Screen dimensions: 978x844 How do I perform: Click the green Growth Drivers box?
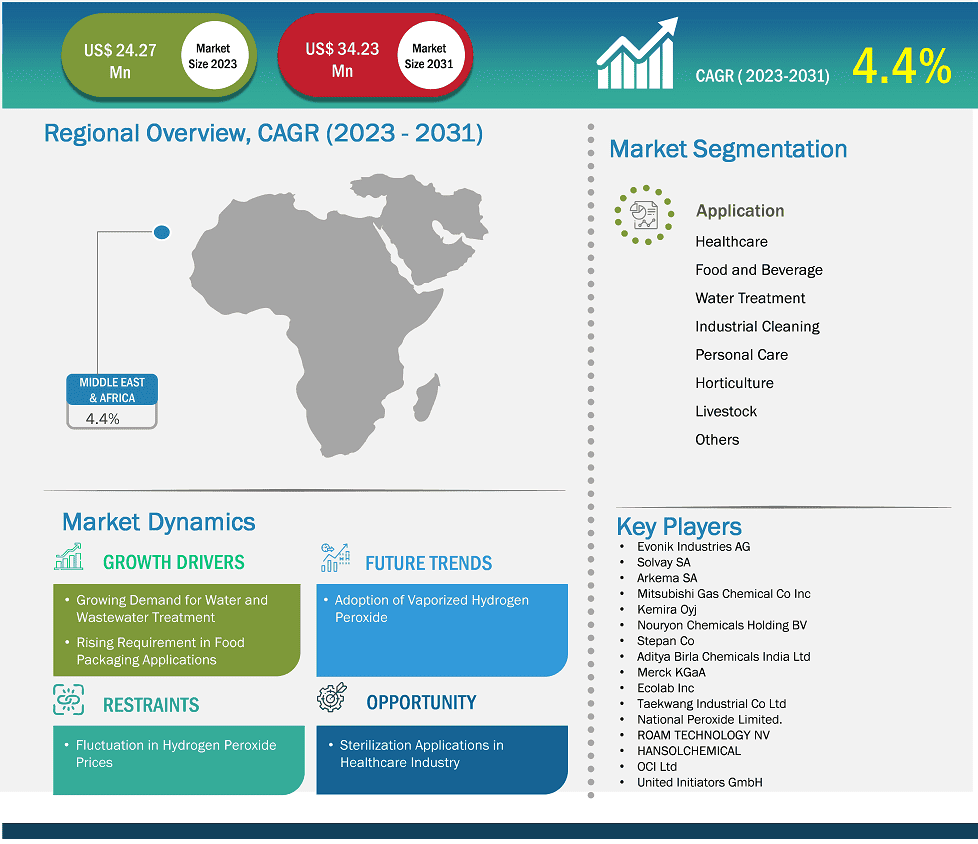click(176, 630)
